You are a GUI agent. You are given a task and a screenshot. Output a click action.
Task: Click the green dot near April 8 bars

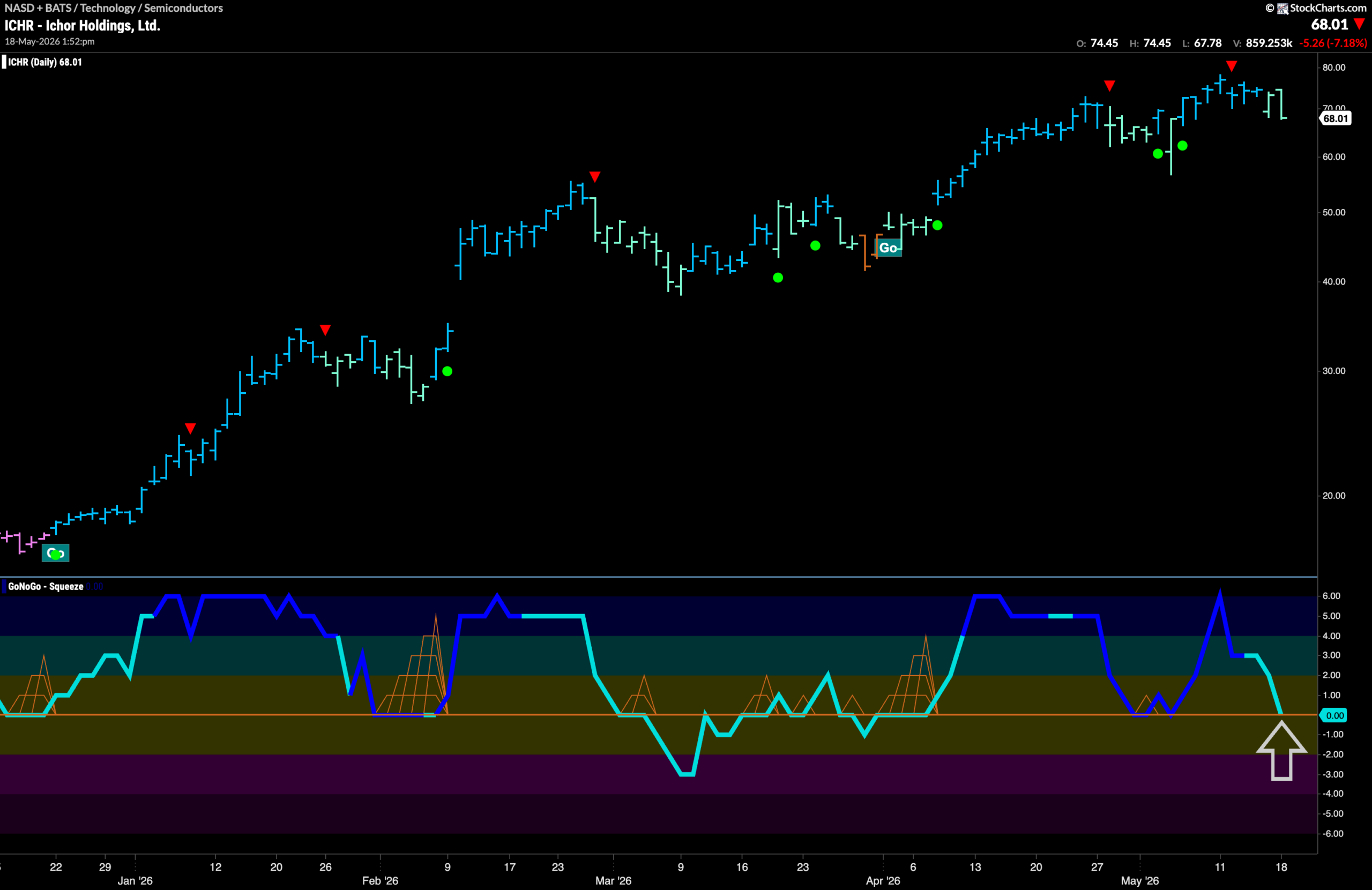click(x=937, y=226)
